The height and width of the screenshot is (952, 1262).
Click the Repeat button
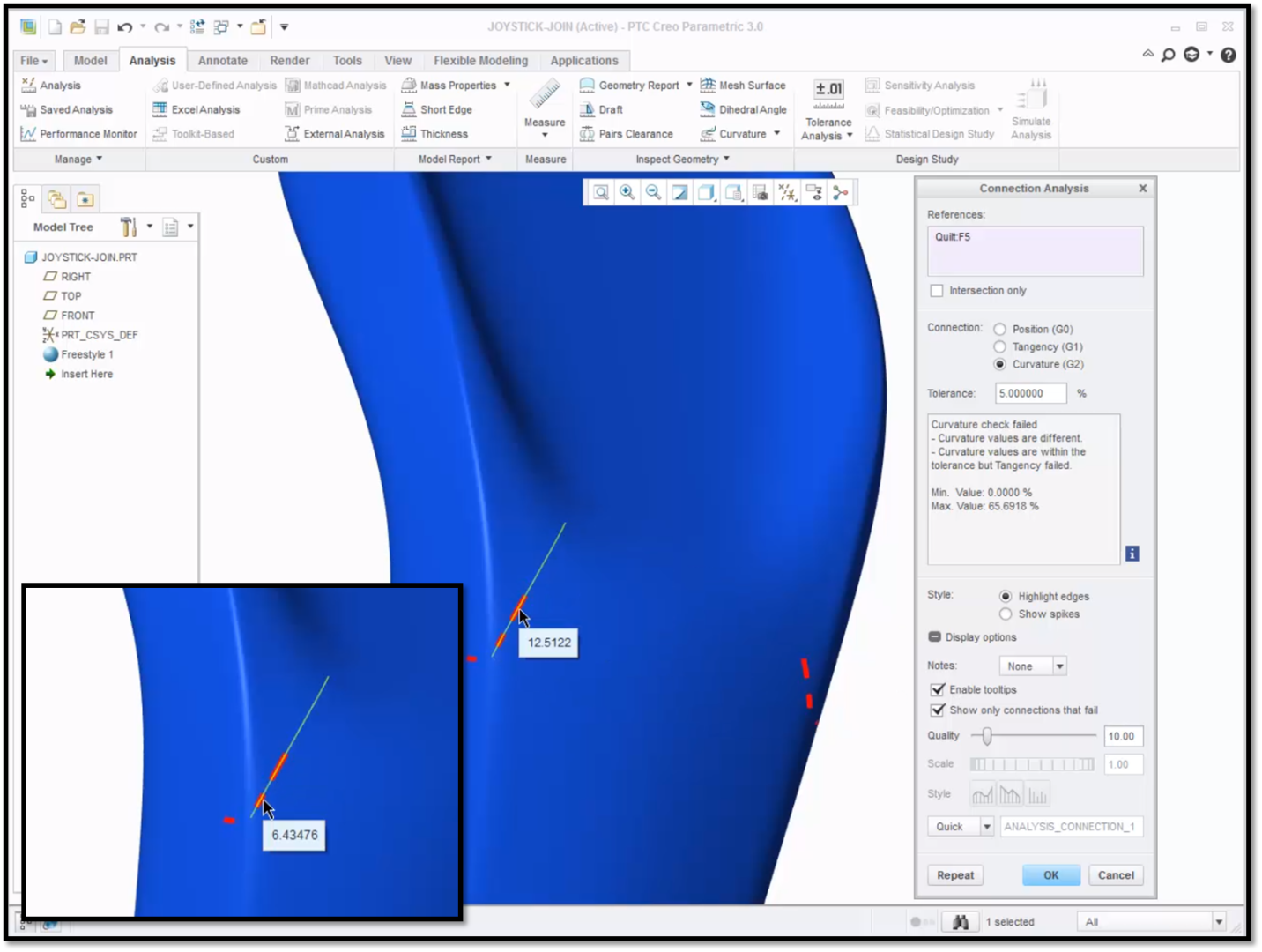tap(955, 875)
